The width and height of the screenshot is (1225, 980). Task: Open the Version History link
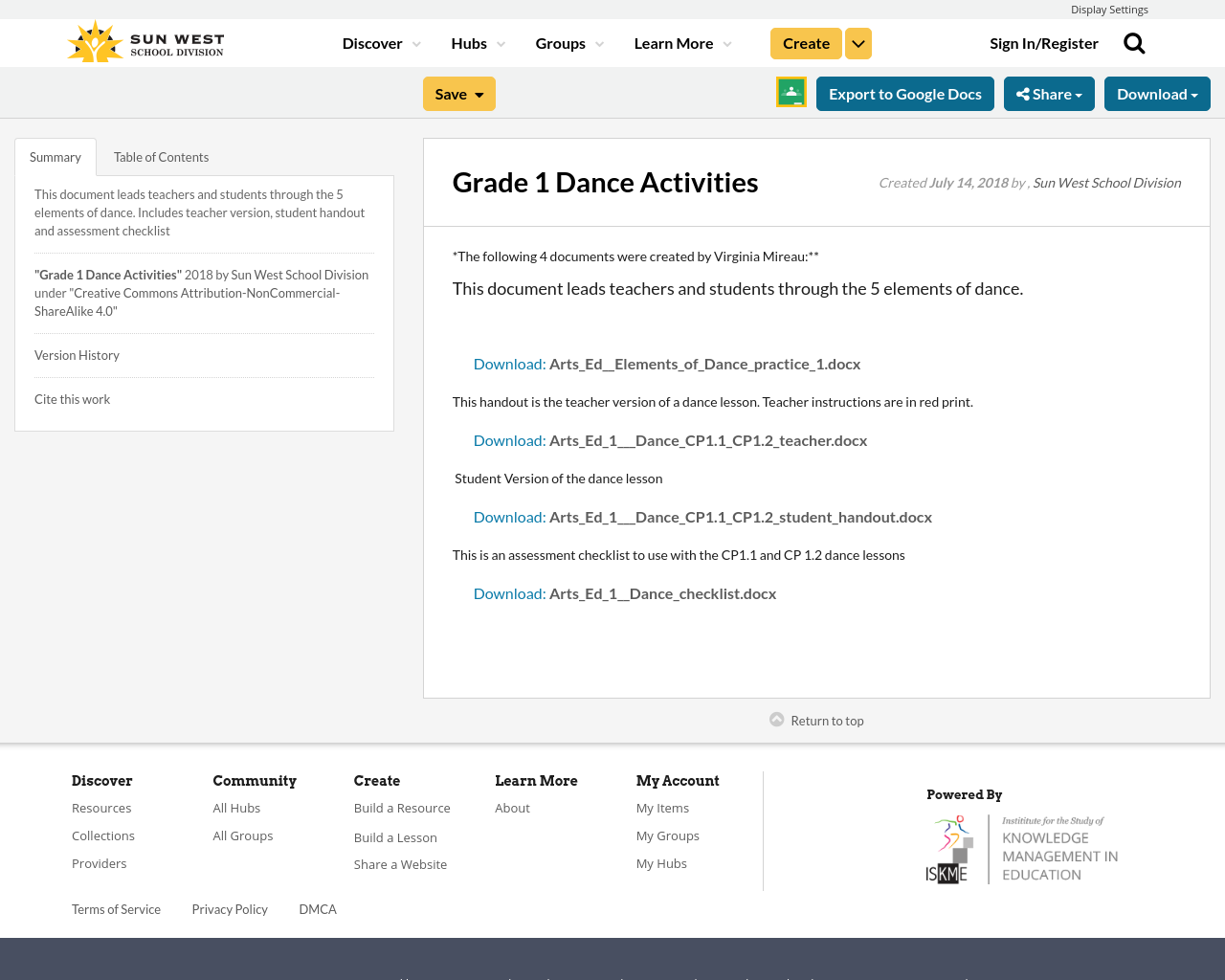pos(77,354)
